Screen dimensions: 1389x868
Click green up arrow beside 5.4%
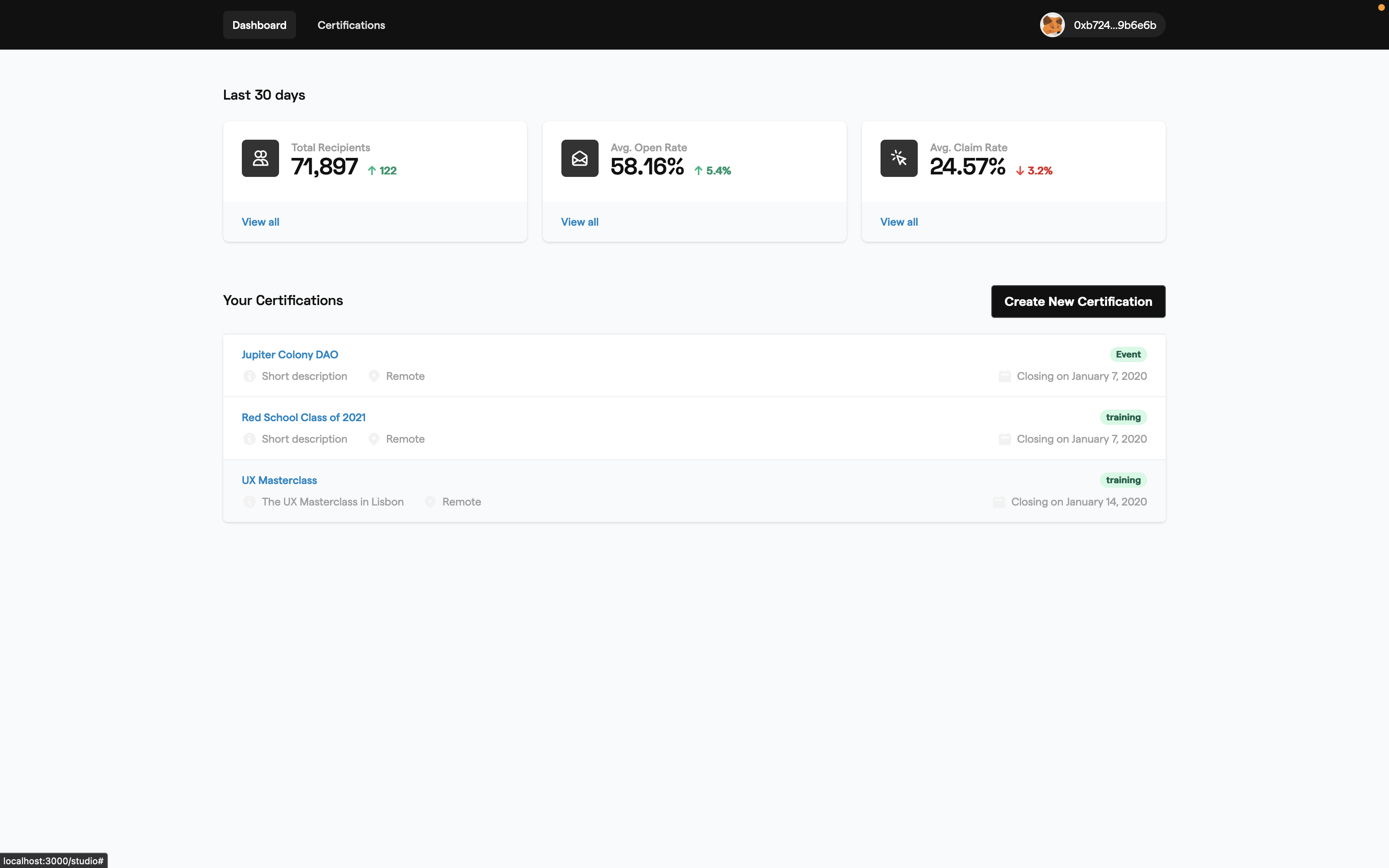click(699, 170)
